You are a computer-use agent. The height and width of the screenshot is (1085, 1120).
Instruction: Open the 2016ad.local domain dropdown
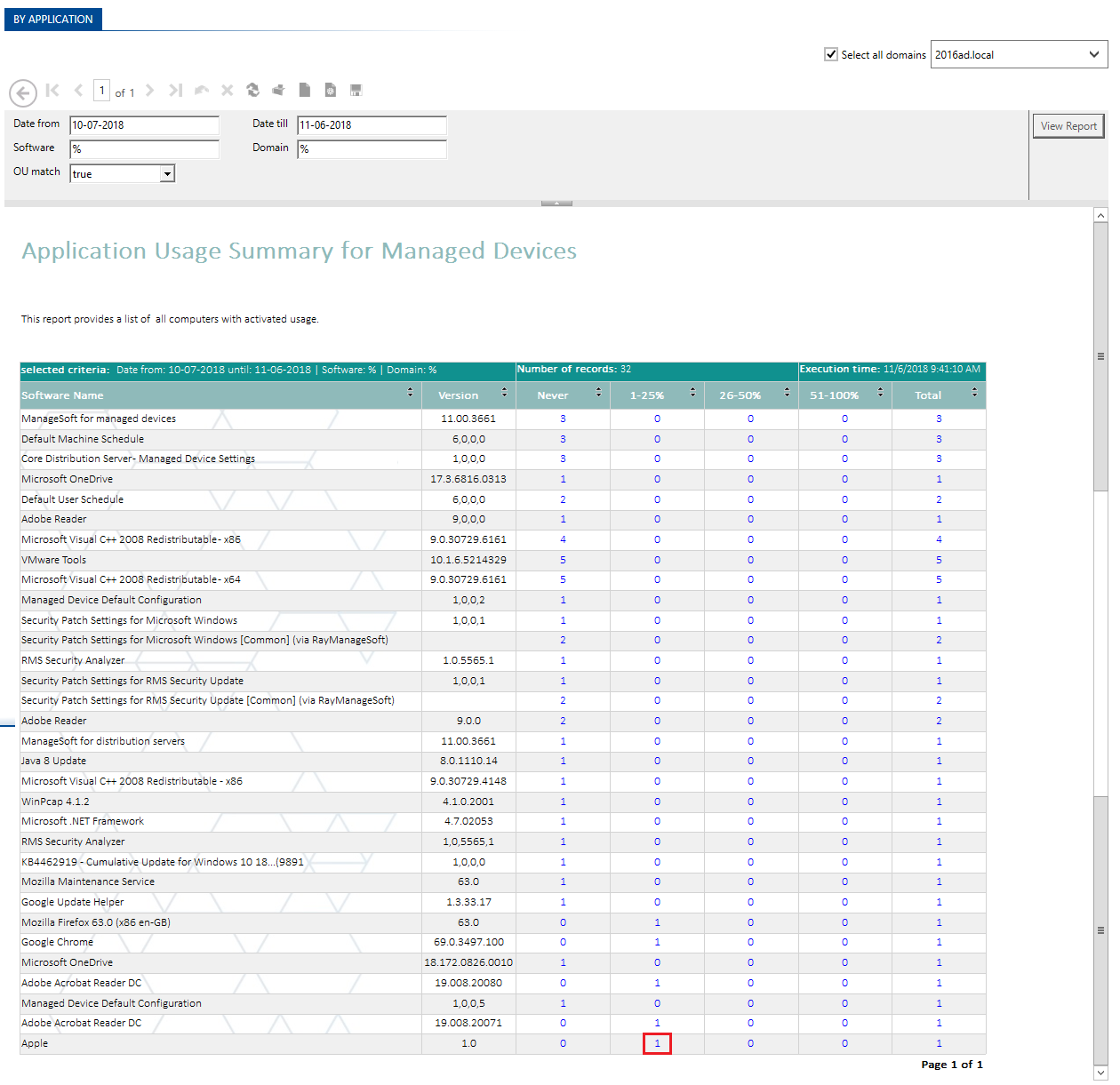[x=1094, y=54]
